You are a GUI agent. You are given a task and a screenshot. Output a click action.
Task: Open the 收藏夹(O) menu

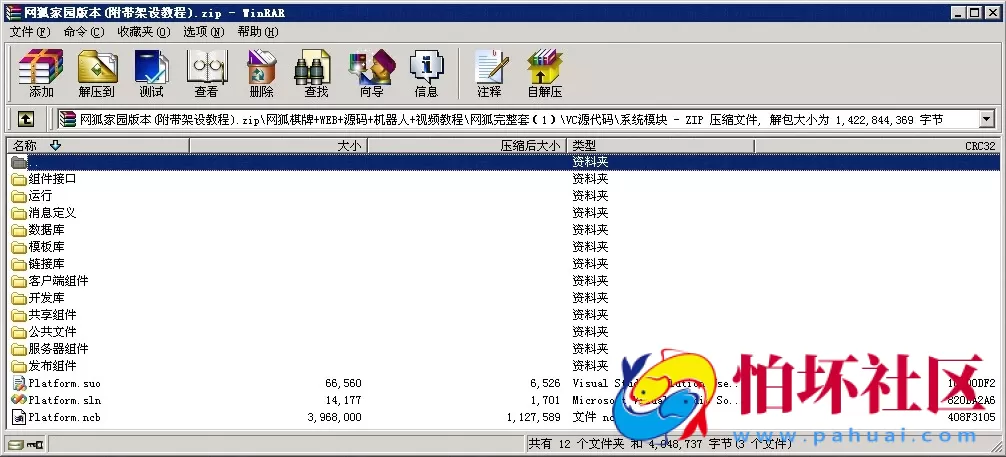pyautogui.click(x=144, y=32)
